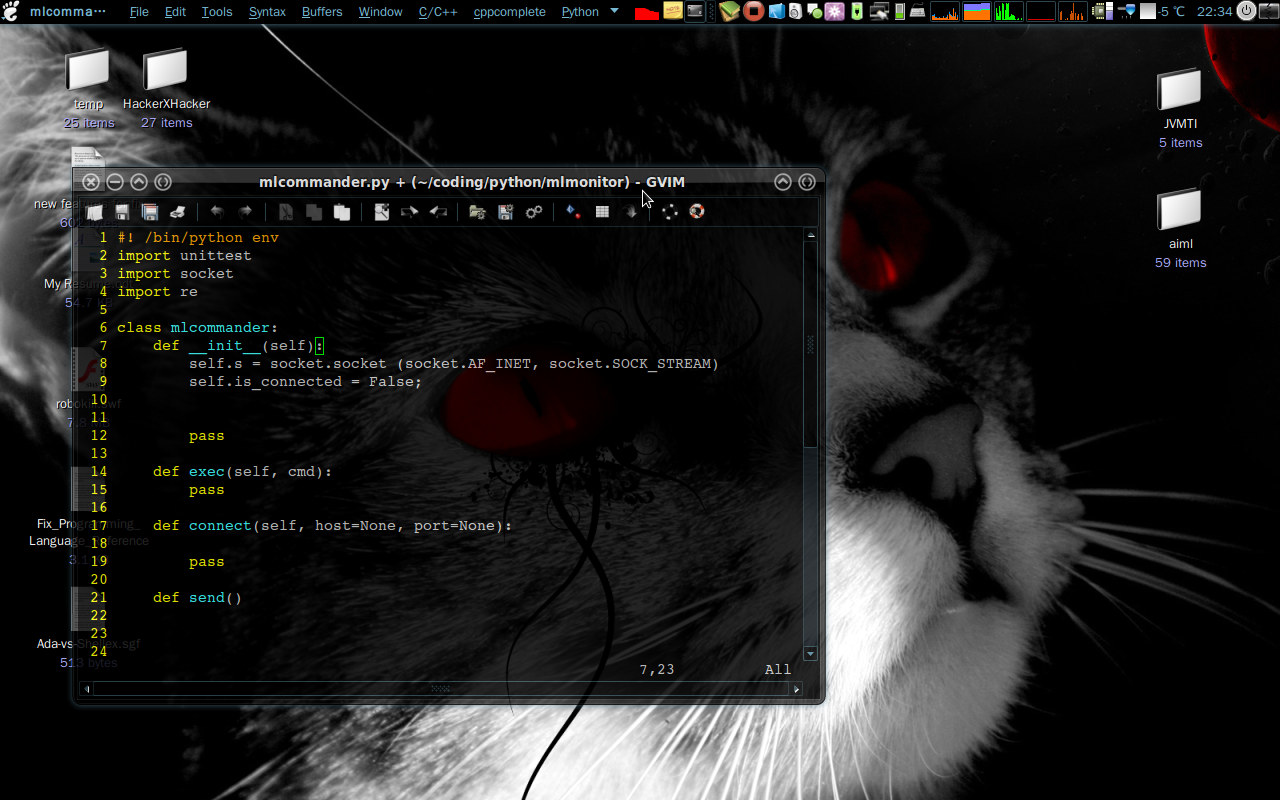Open the Window menu

pyautogui.click(x=380, y=12)
